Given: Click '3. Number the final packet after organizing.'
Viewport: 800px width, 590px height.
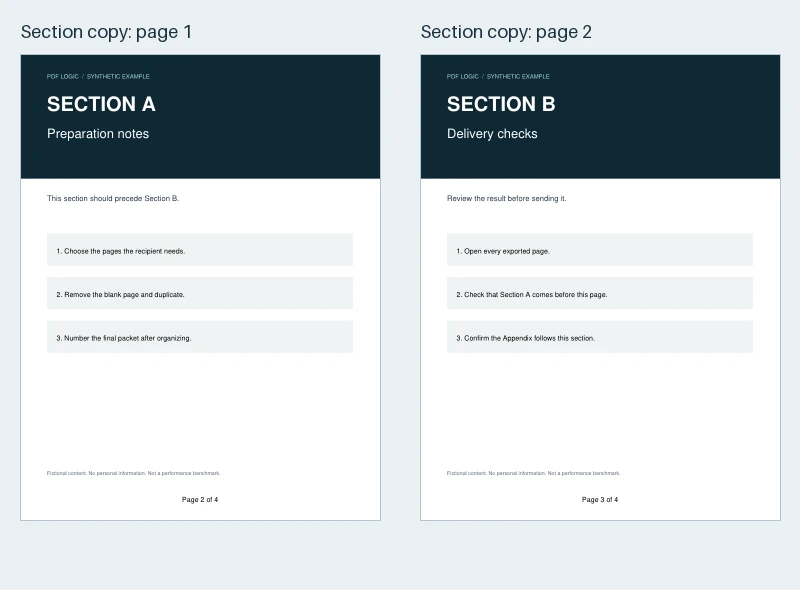Looking at the screenshot, I should point(200,336).
